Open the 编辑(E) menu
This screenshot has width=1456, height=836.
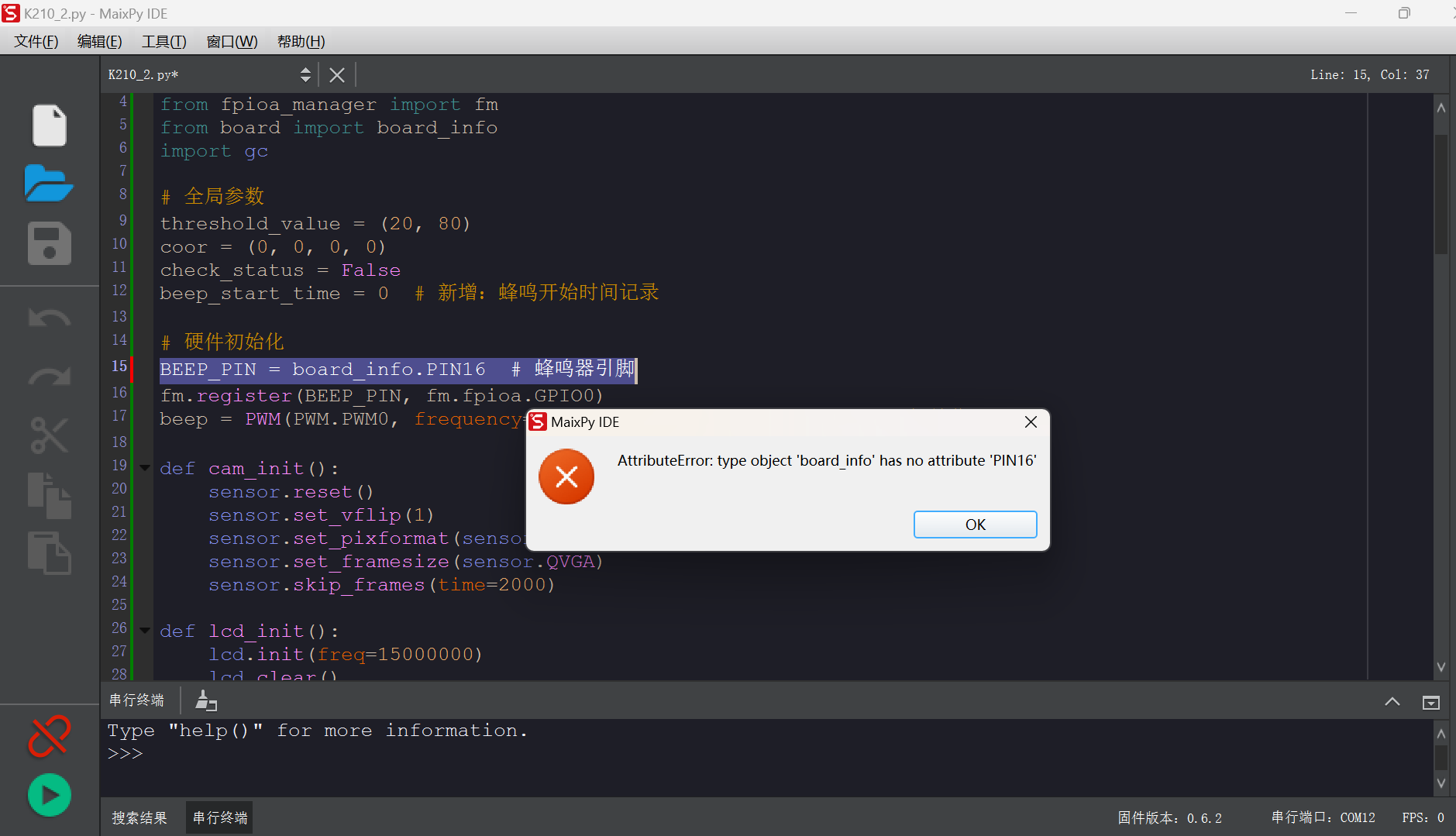(100, 41)
